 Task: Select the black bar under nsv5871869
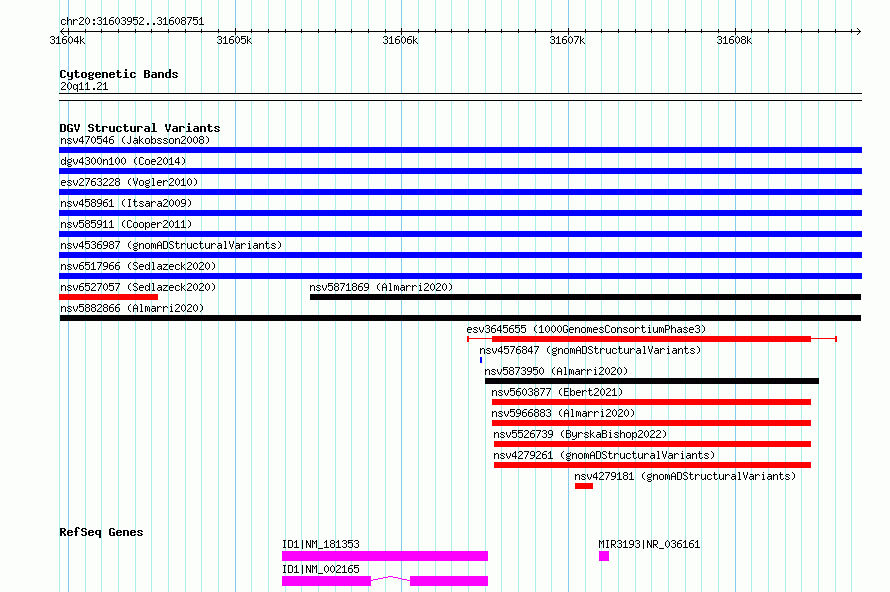[585, 297]
